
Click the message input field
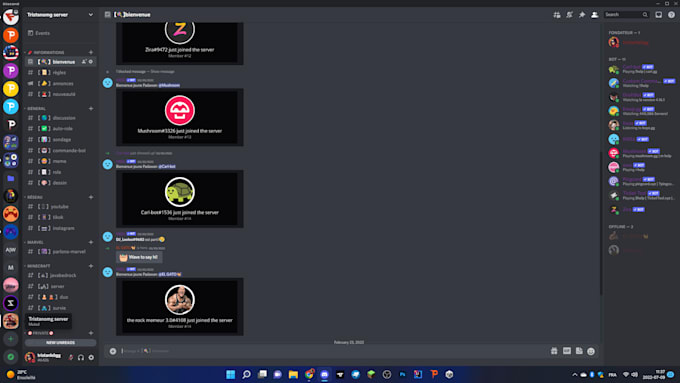pyautogui.click(x=332, y=351)
